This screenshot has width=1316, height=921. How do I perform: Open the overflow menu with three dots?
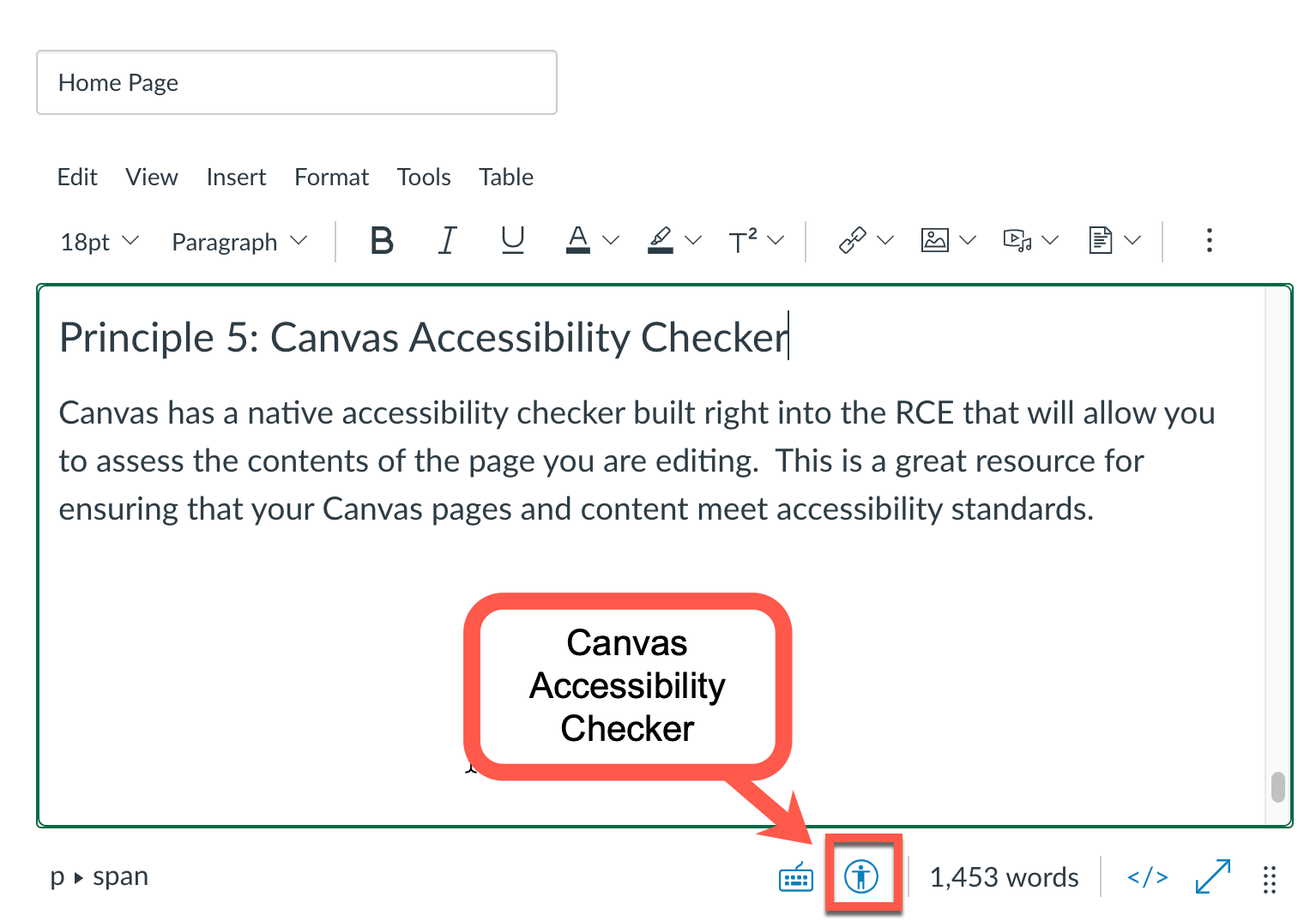coord(1209,241)
